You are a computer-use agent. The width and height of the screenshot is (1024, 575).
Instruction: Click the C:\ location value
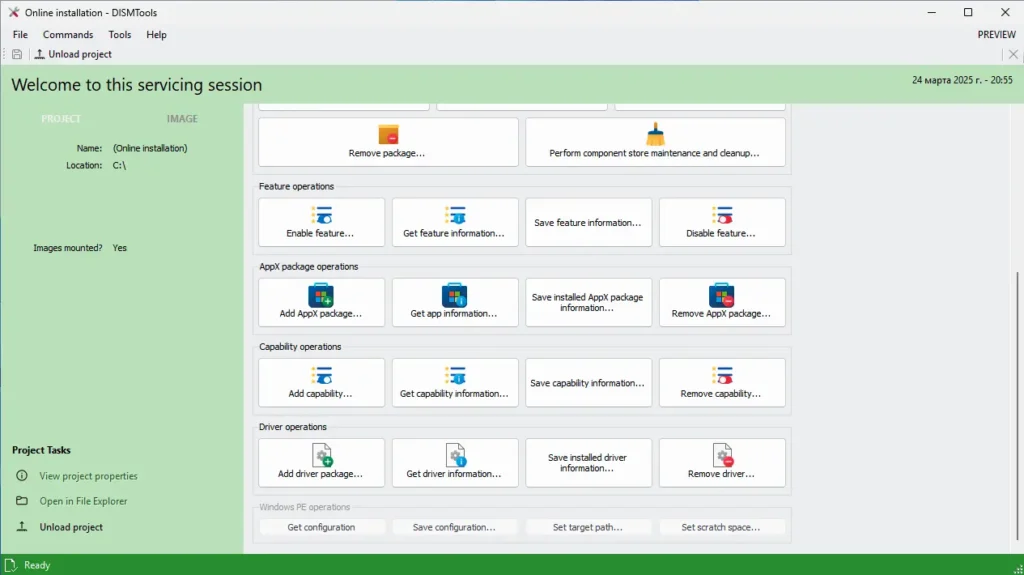(x=119, y=165)
